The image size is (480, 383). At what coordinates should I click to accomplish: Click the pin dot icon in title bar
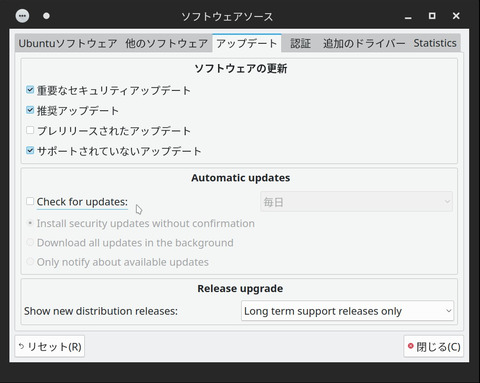point(46,16)
